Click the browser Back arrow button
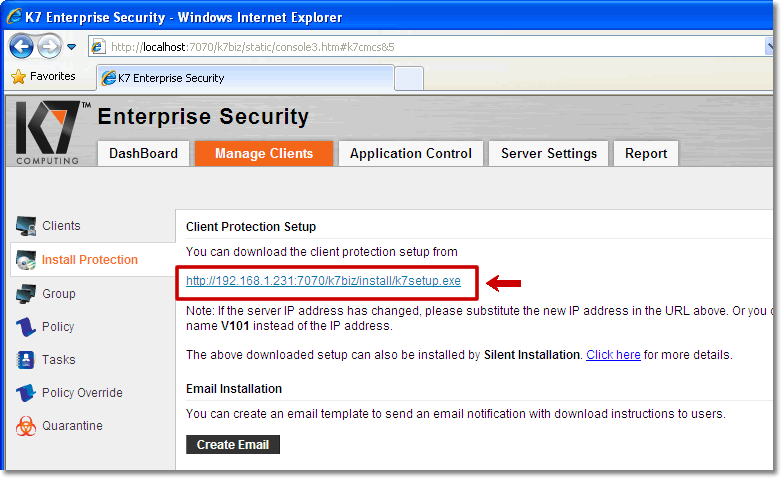Image resolution: width=782 pixels, height=479 pixels. (x=21, y=47)
